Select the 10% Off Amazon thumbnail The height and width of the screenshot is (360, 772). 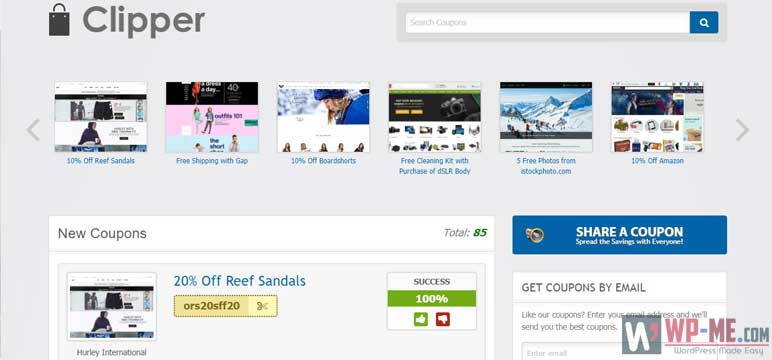[657, 117]
